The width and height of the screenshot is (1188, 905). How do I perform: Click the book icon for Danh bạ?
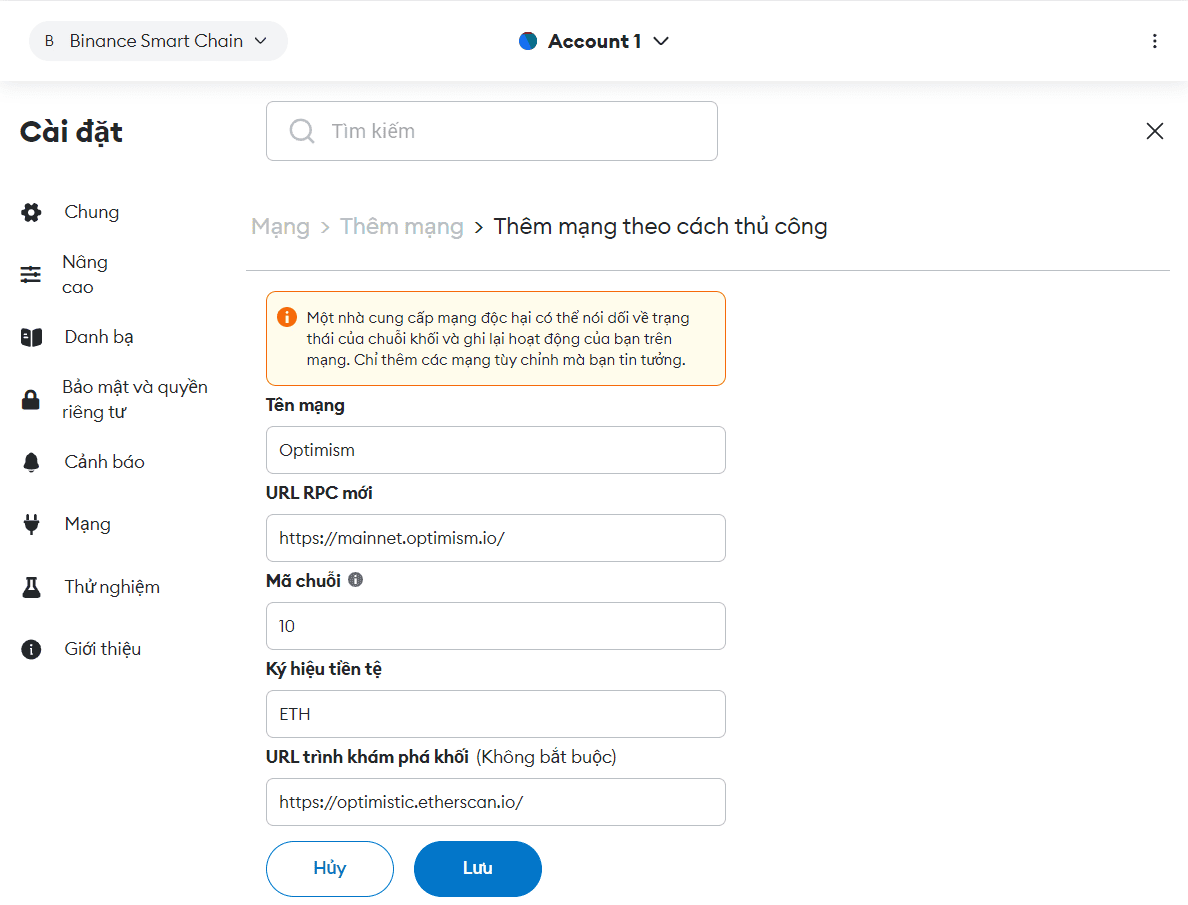pos(32,337)
